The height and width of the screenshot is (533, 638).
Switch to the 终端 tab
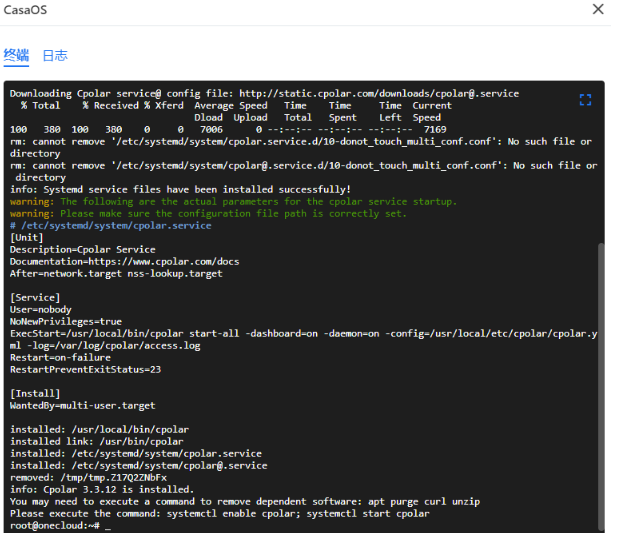[x=16, y=55]
